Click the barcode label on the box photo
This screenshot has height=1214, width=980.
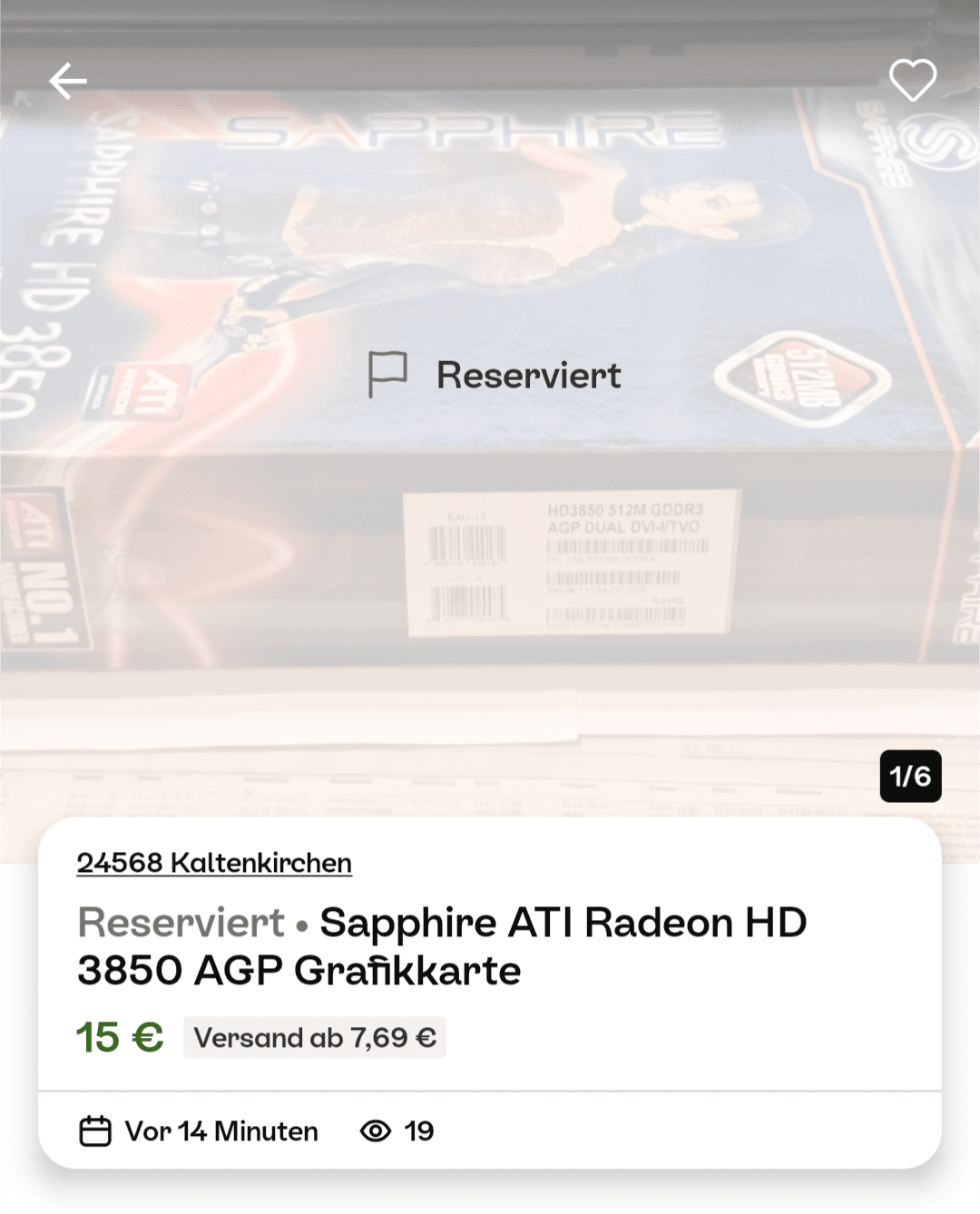coord(572,563)
